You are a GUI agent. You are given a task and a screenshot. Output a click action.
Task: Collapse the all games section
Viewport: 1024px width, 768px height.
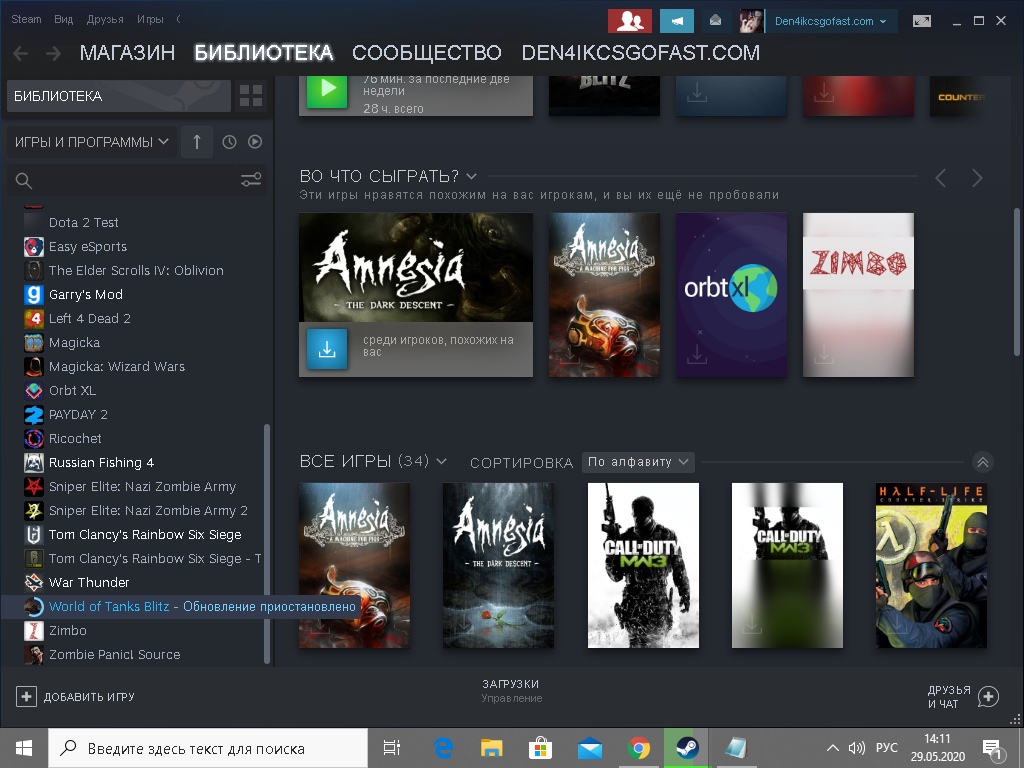point(982,462)
